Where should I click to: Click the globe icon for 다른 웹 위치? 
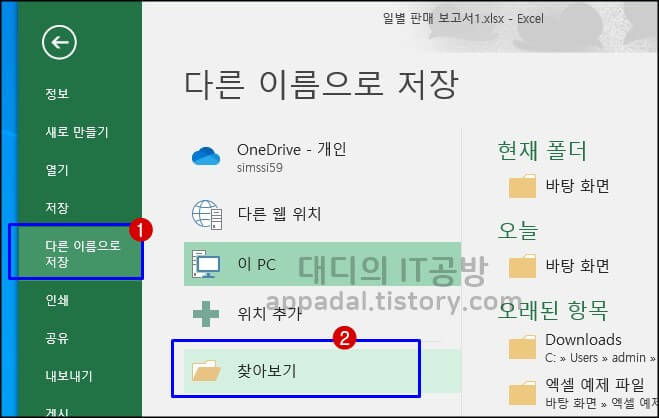point(207,214)
